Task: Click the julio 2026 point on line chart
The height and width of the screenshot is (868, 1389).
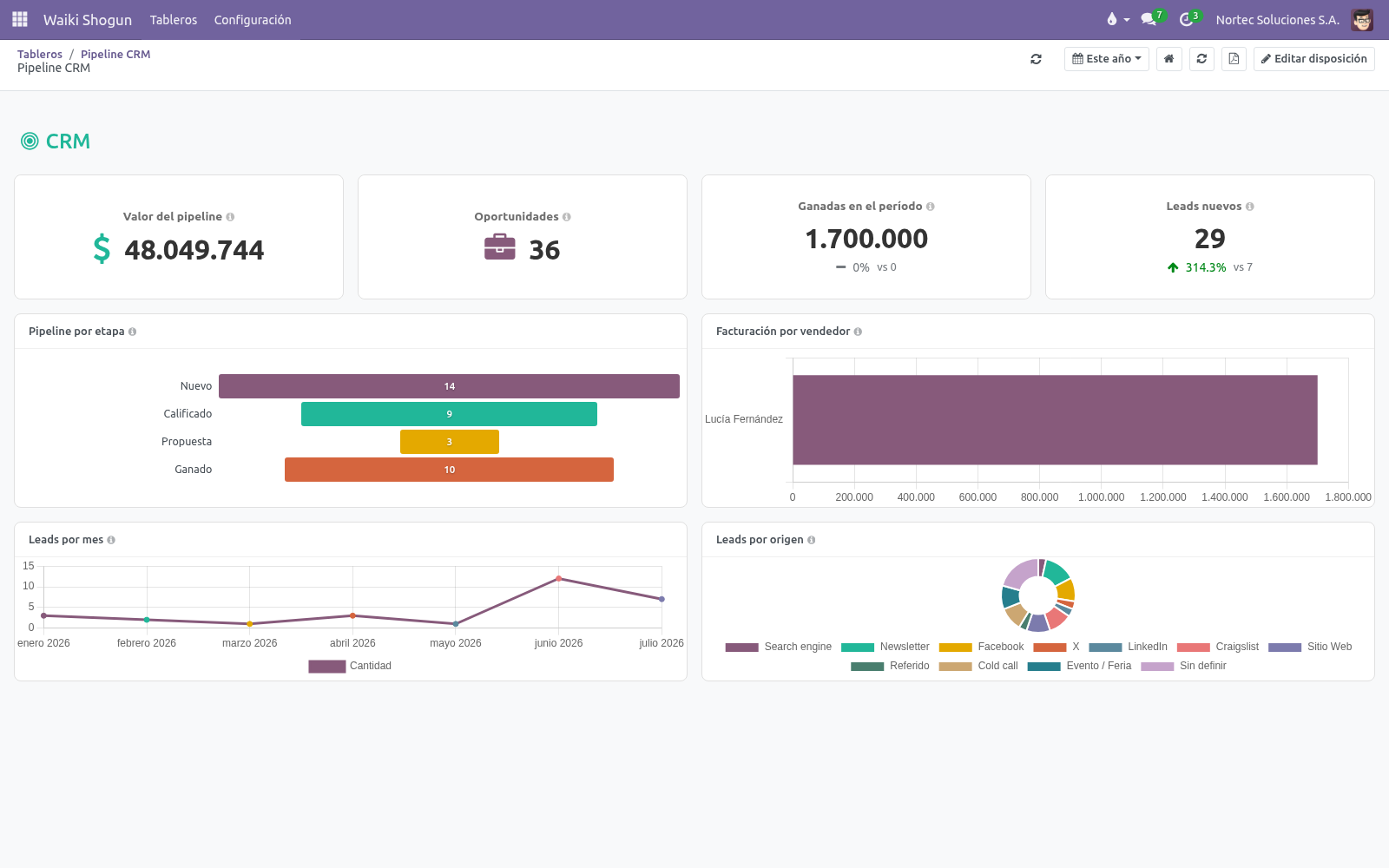Action: [662, 599]
